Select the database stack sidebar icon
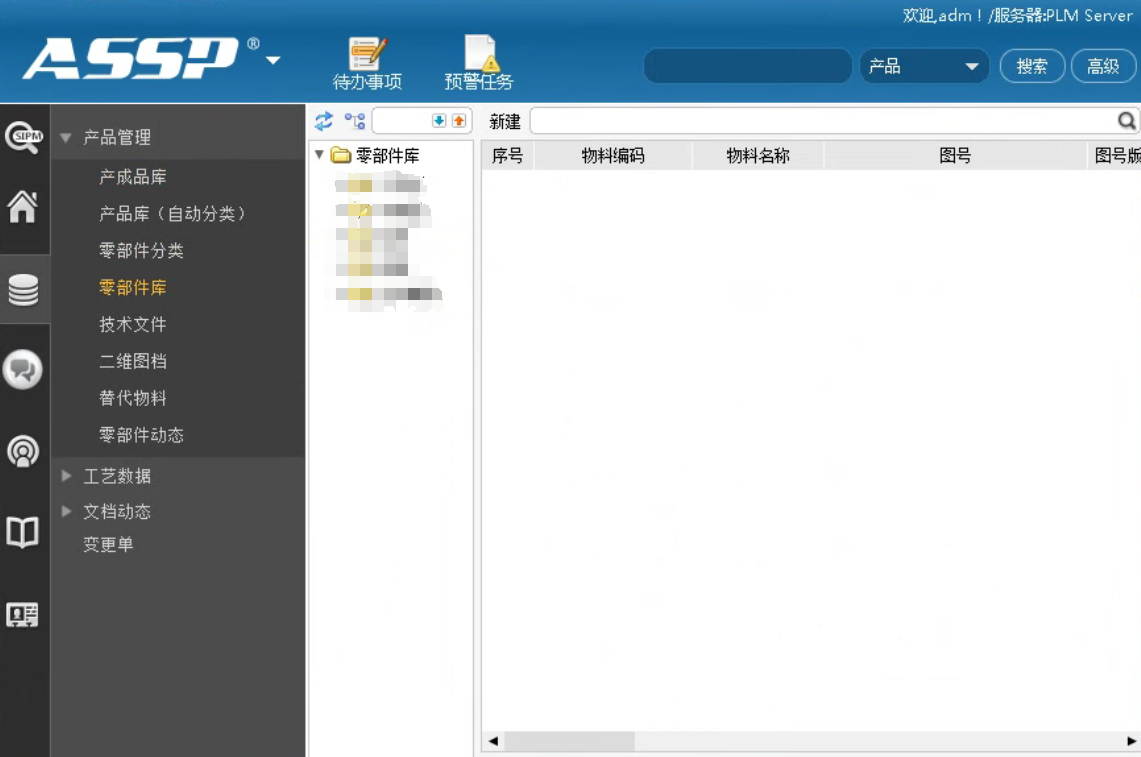The image size is (1141, 757). tap(23, 290)
